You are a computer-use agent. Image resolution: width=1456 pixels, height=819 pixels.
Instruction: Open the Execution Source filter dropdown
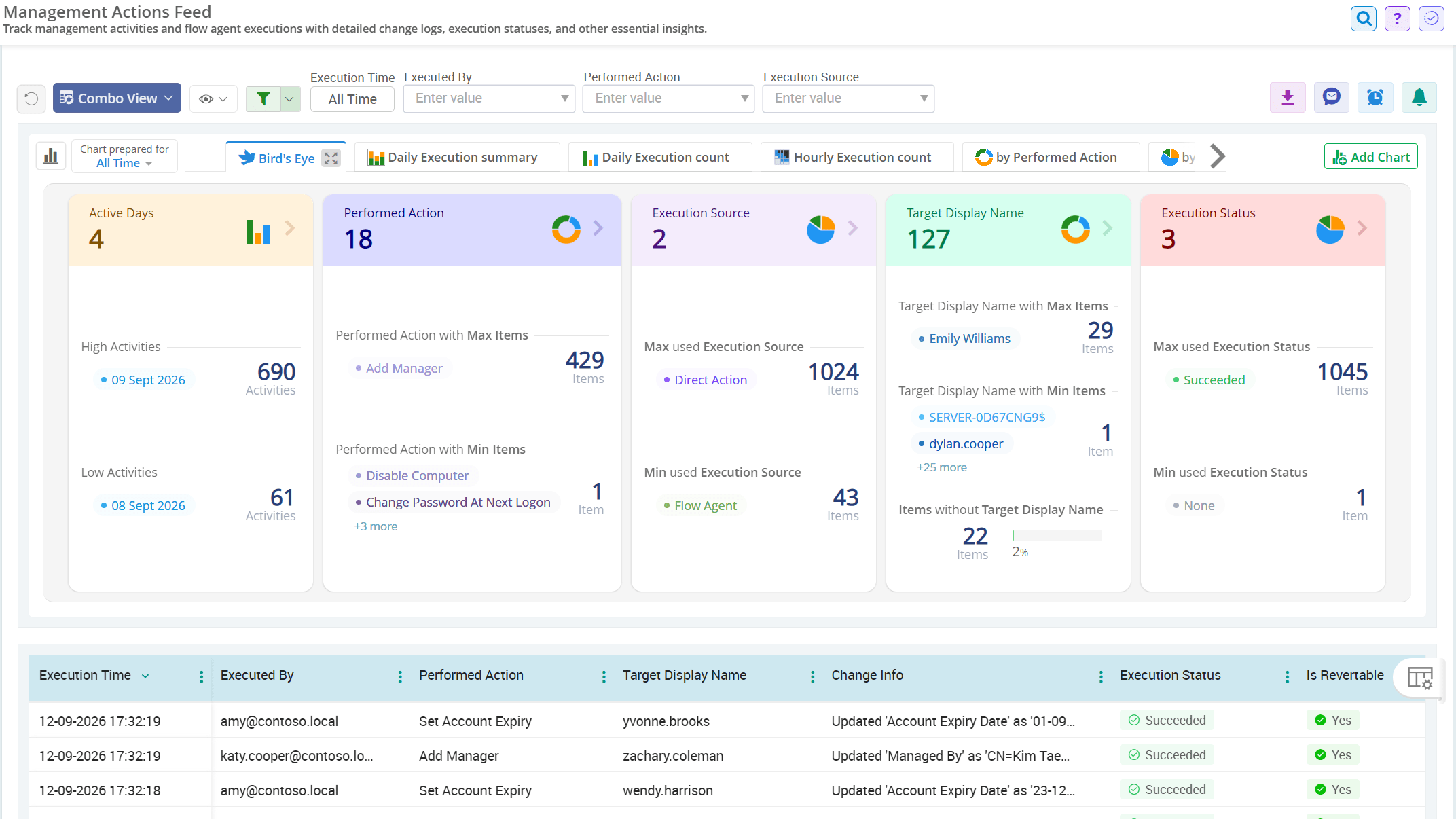pyautogui.click(x=848, y=98)
